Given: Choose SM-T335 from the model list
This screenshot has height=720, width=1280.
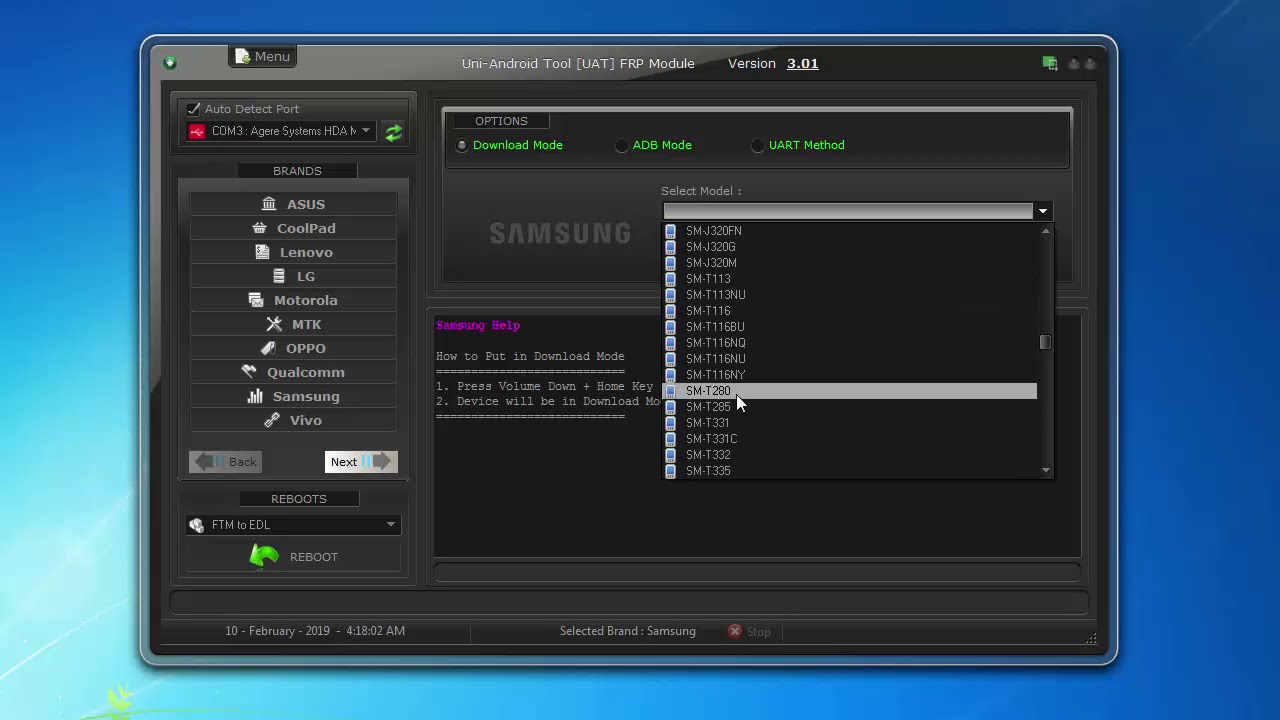Looking at the screenshot, I should pyautogui.click(x=849, y=471).
